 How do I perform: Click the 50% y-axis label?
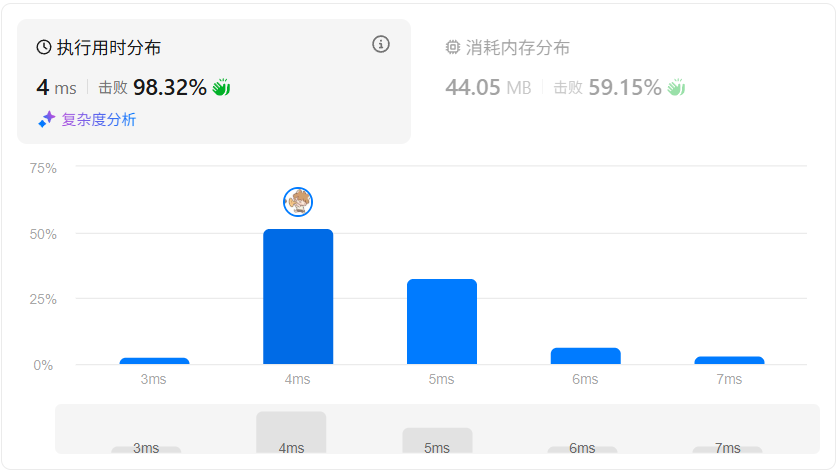pos(43,234)
